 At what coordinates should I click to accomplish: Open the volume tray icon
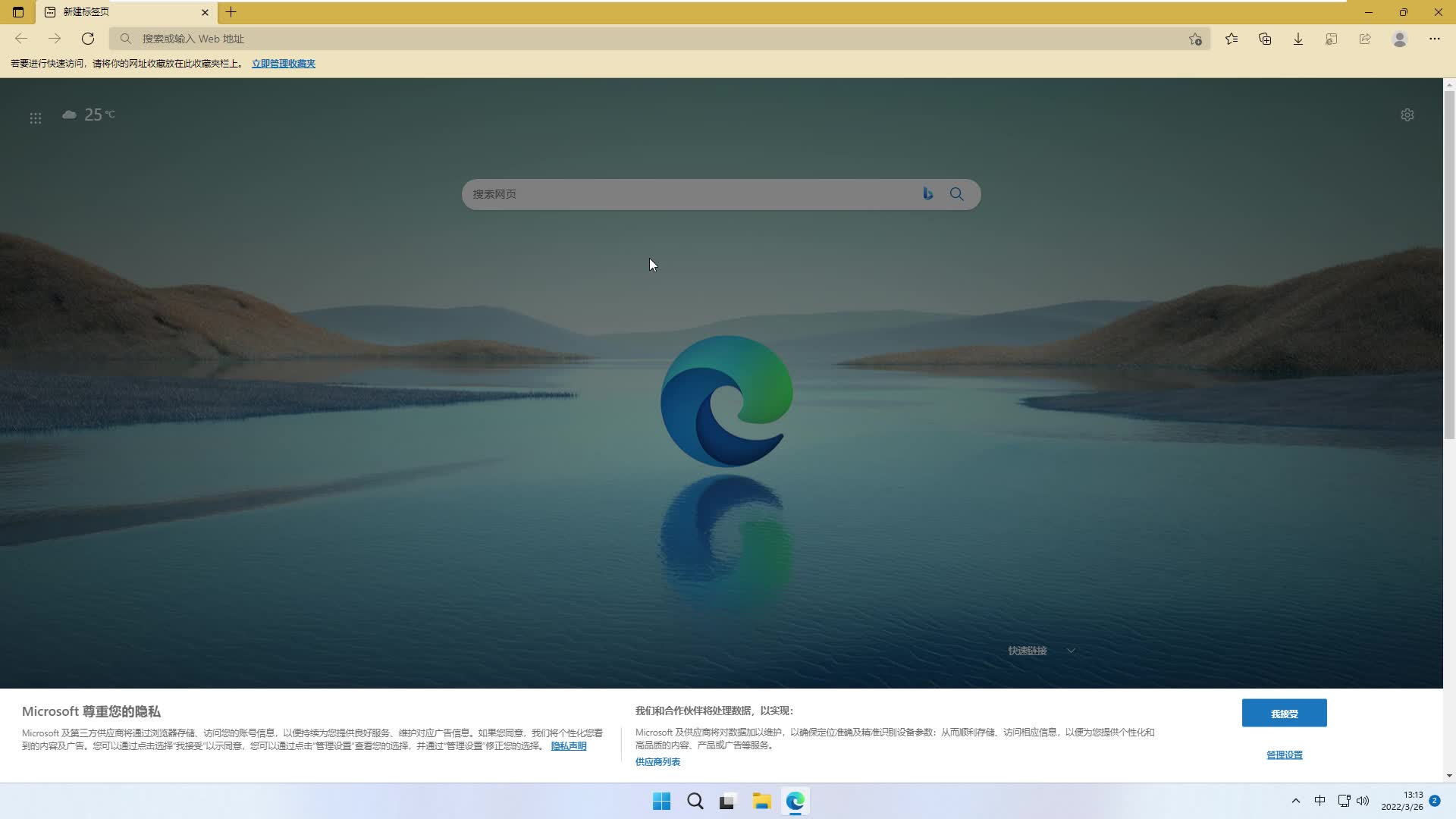coord(1363,801)
